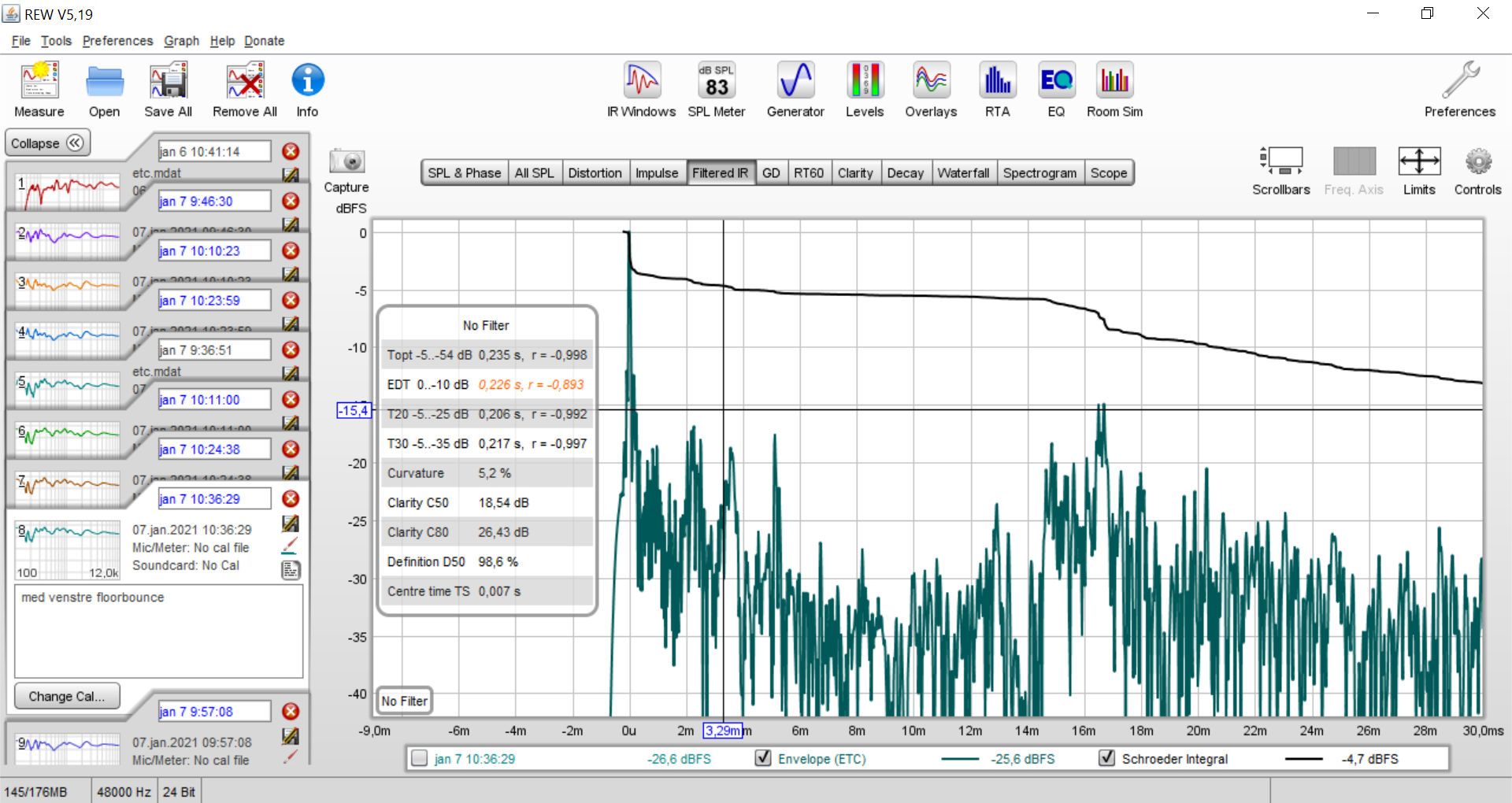Click the Change Cal... button
The height and width of the screenshot is (803, 1512).
(67, 696)
